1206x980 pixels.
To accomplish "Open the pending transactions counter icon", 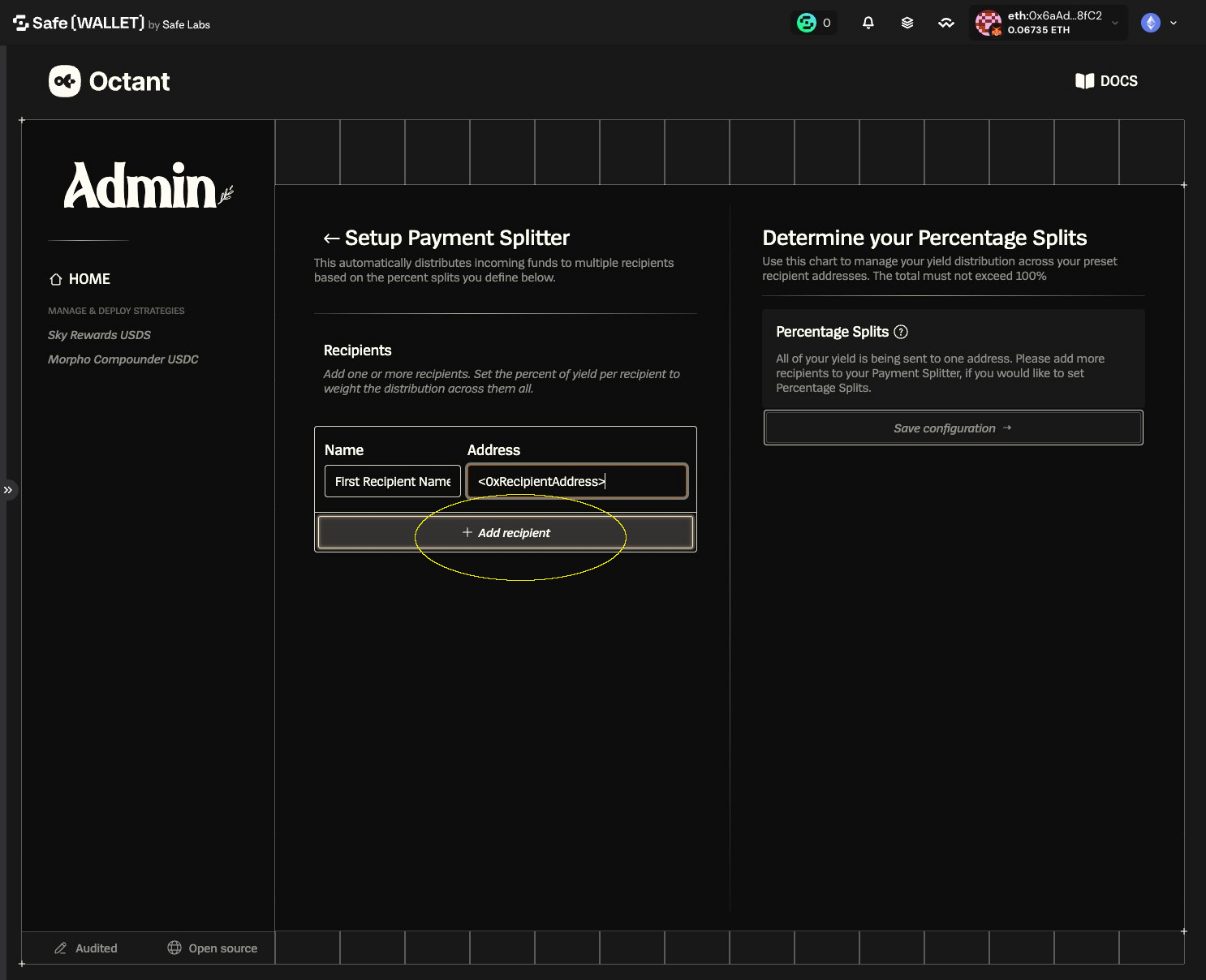I will click(814, 23).
